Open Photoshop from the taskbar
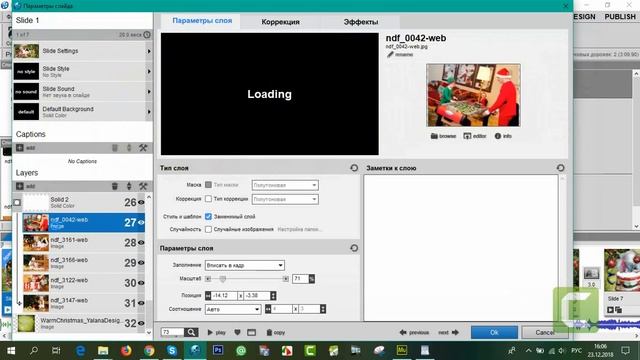Image resolution: width=640 pixels, height=360 pixels. 218,350
